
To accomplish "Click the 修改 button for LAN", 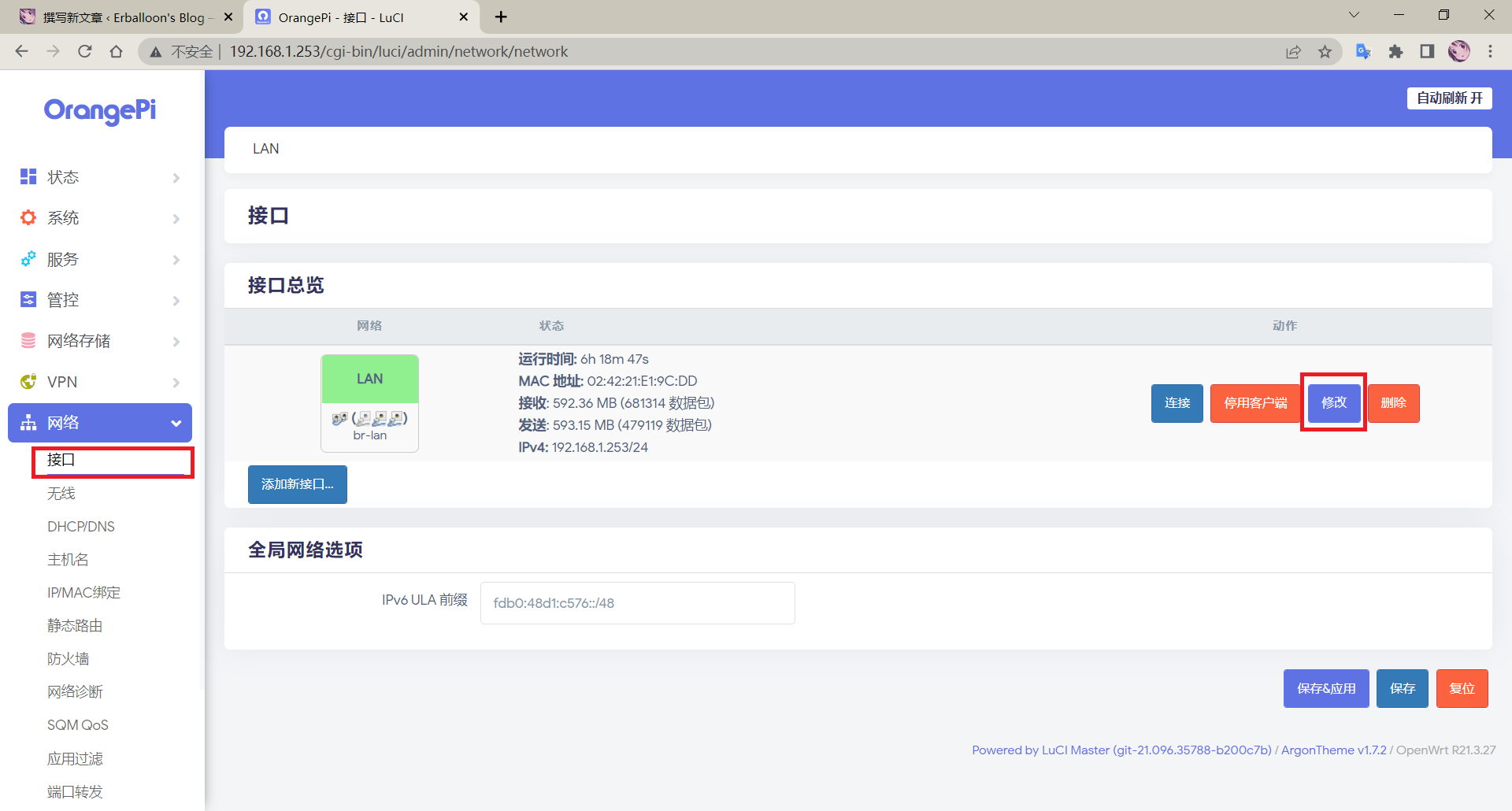I will [x=1333, y=402].
